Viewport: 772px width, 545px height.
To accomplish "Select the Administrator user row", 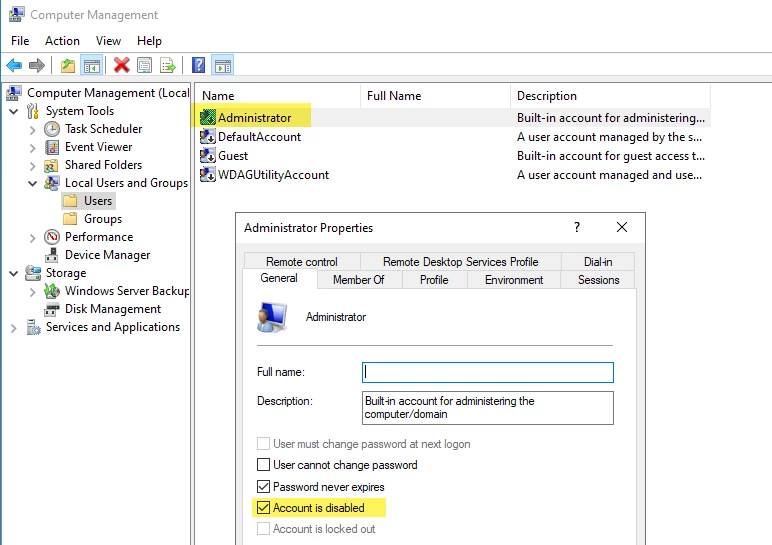I will pyautogui.click(x=453, y=118).
